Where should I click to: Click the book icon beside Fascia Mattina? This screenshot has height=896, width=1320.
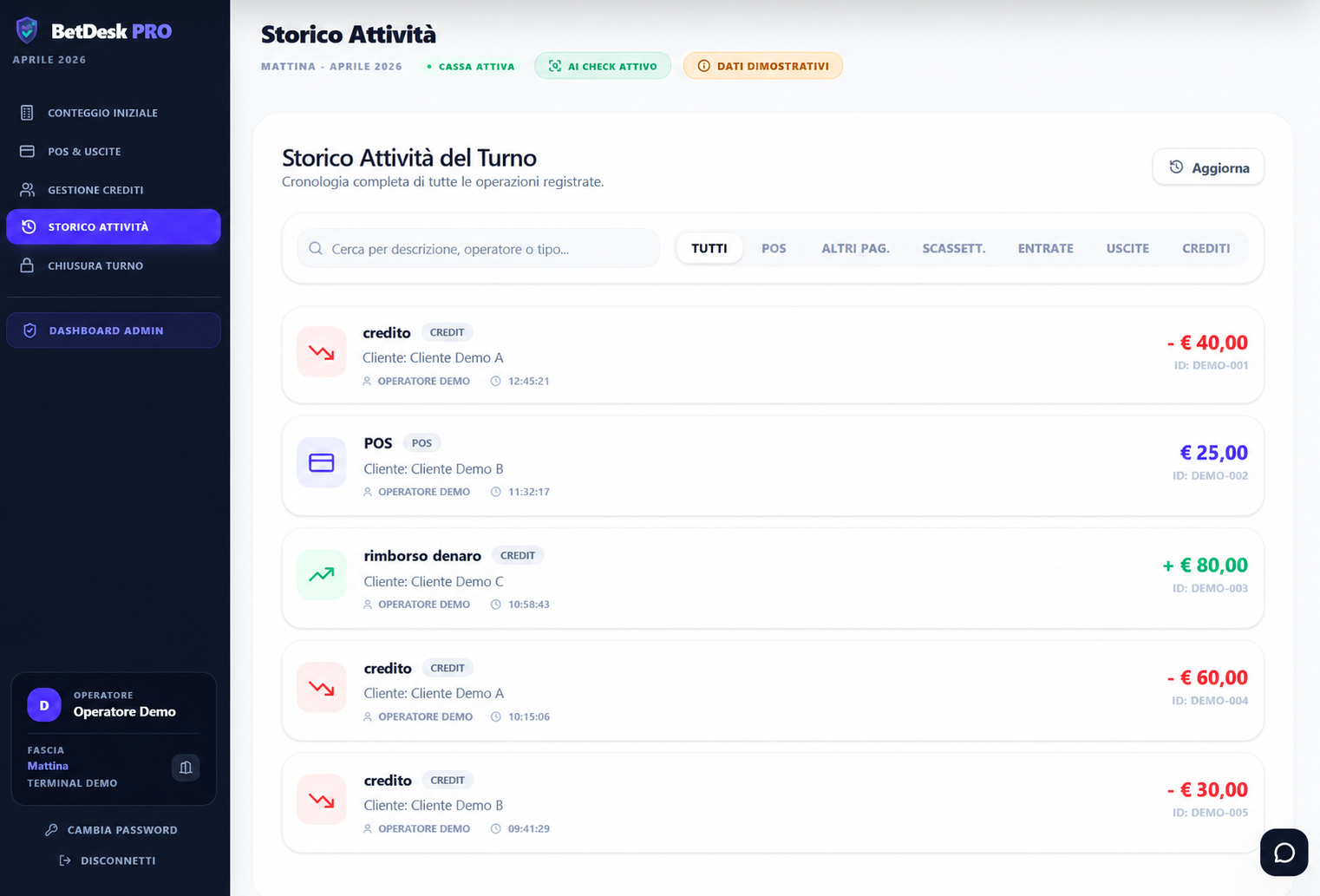click(186, 768)
